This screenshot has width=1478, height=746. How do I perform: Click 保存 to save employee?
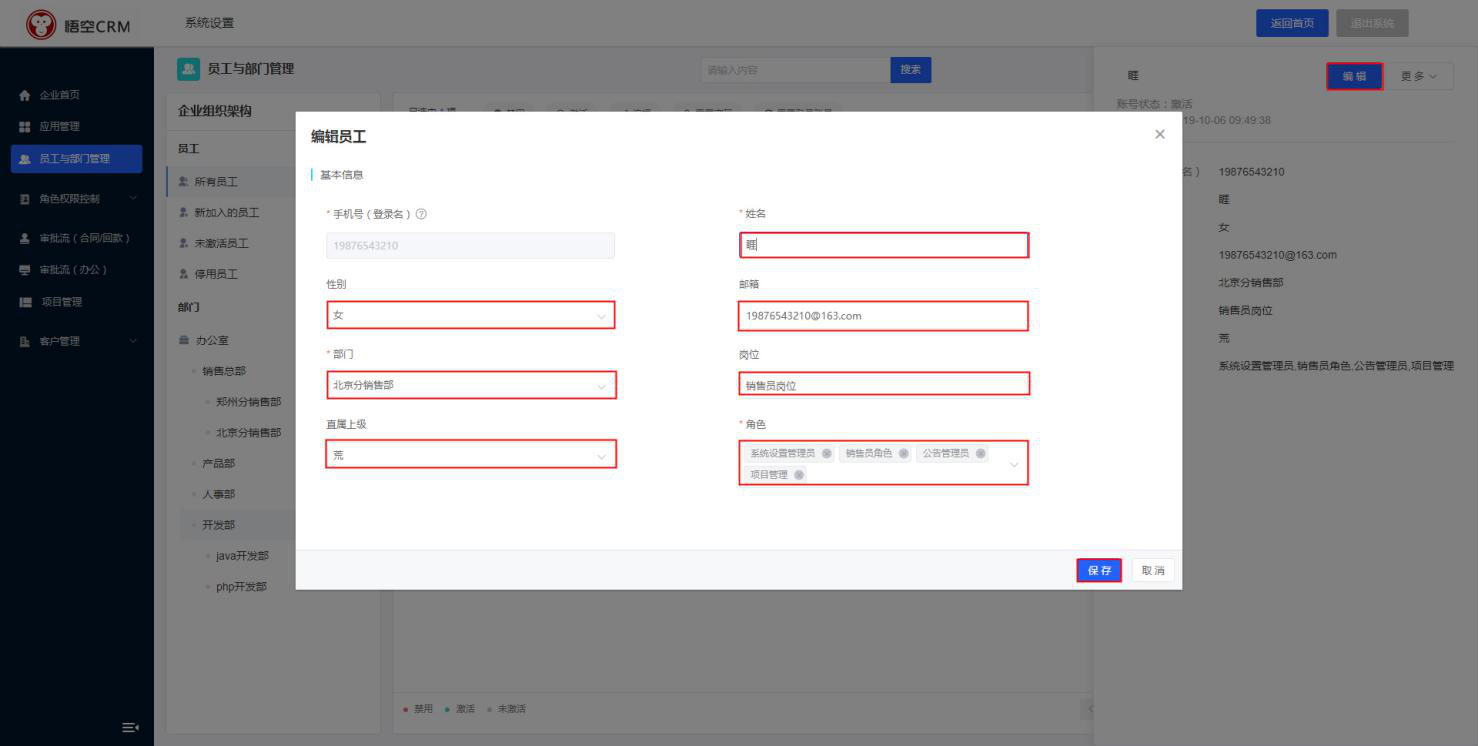pos(1099,570)
